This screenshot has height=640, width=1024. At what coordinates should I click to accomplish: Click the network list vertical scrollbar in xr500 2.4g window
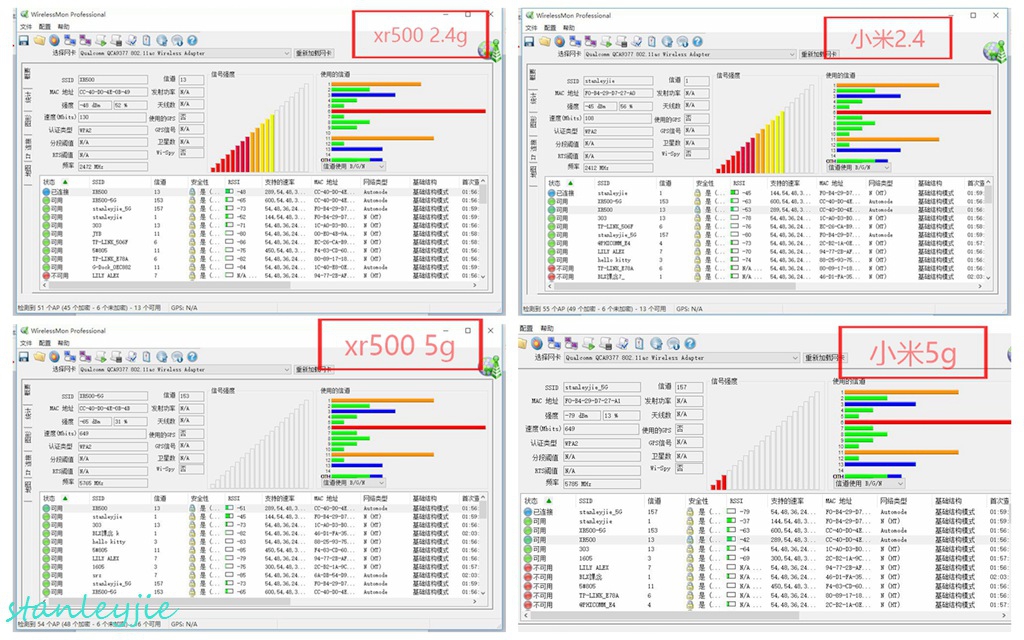[483, 229]
